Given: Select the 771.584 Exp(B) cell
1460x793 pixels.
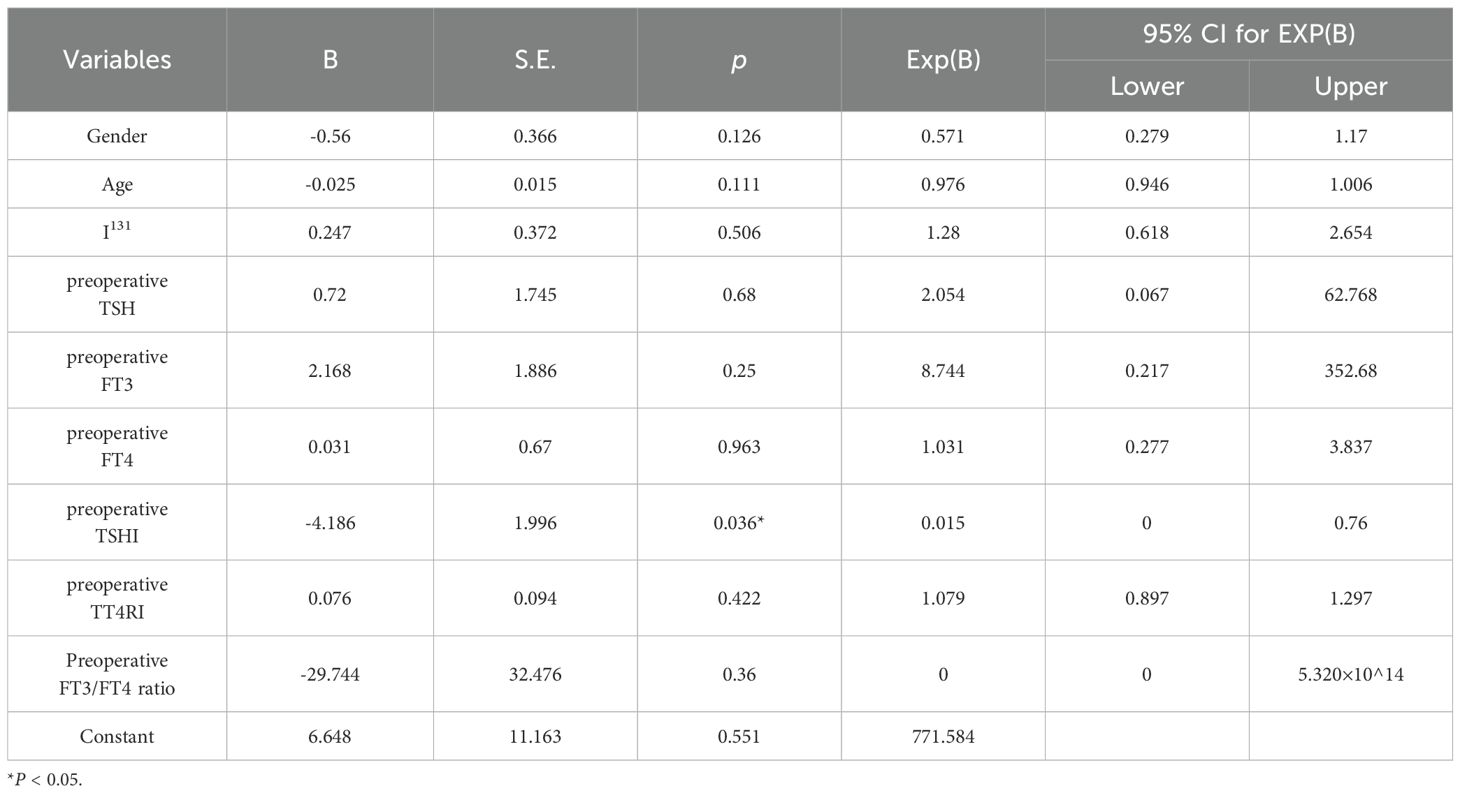Looking at the screenshot, I should click(943, 736).
